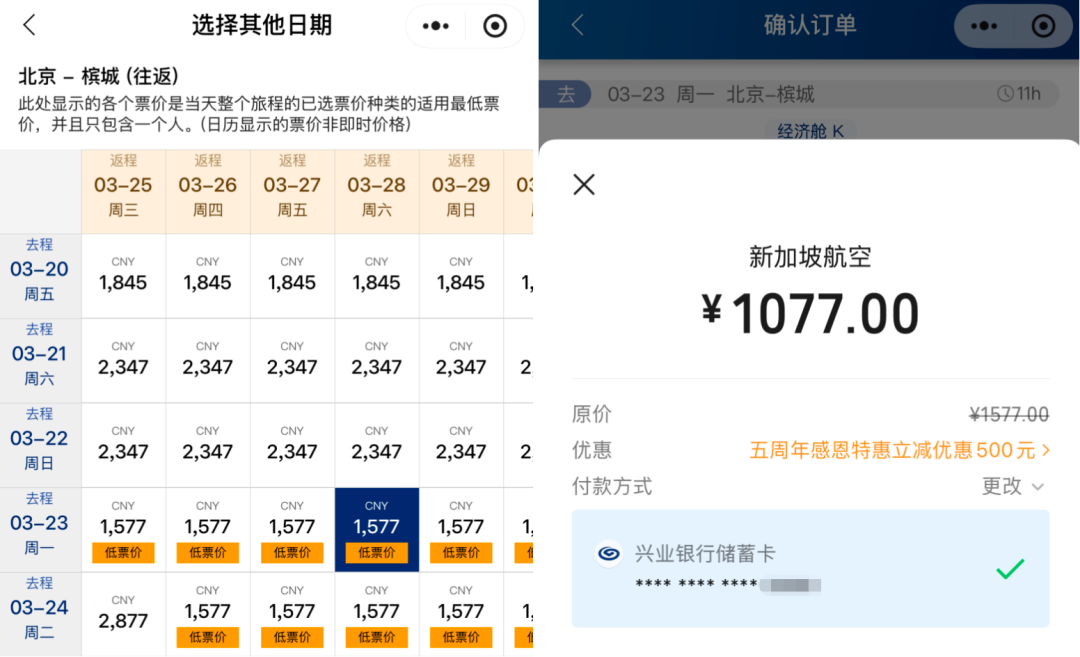1080x657 pixels.
Task: Click the 去 outbound trip tab
Action: [566, 94]
